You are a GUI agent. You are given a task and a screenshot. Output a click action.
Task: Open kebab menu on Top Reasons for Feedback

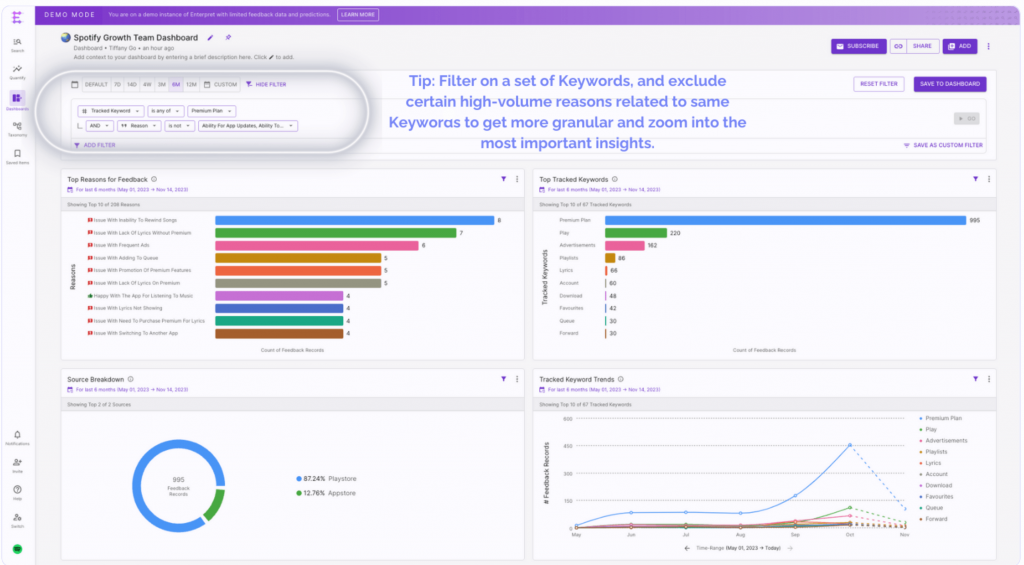point(516,179)
